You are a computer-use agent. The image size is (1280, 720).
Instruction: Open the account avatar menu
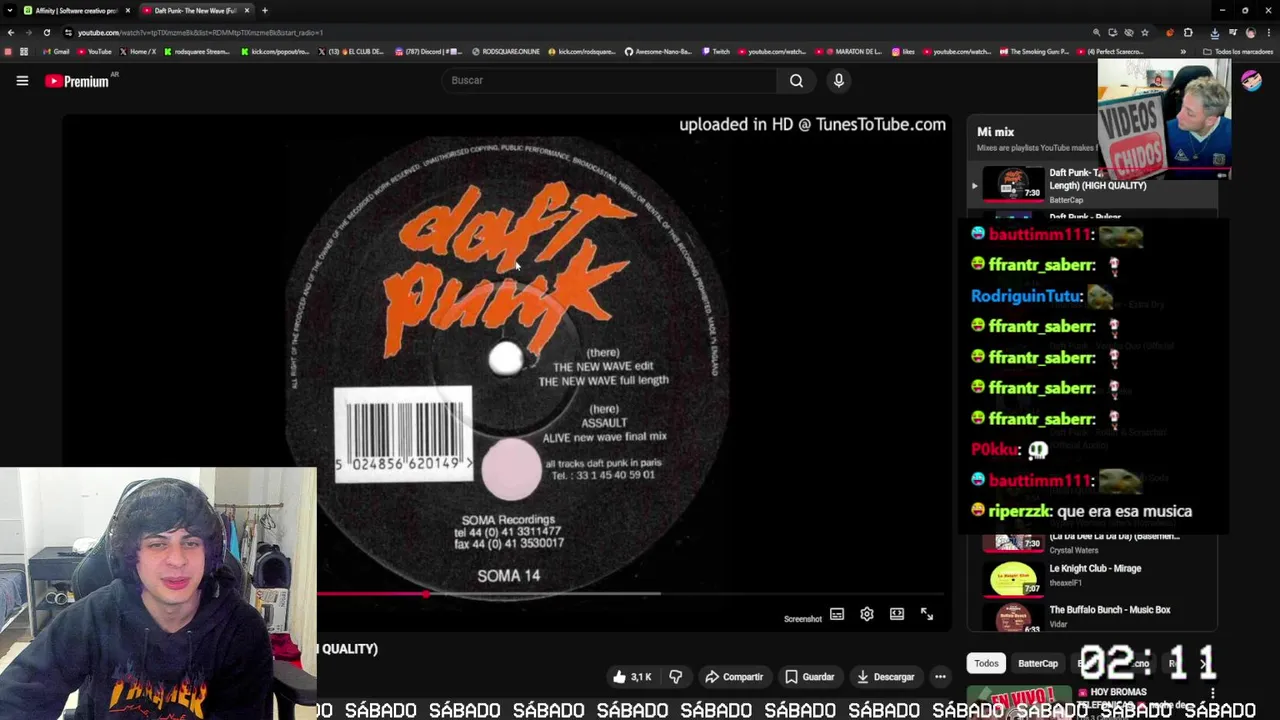click(x=1251, y=81)
